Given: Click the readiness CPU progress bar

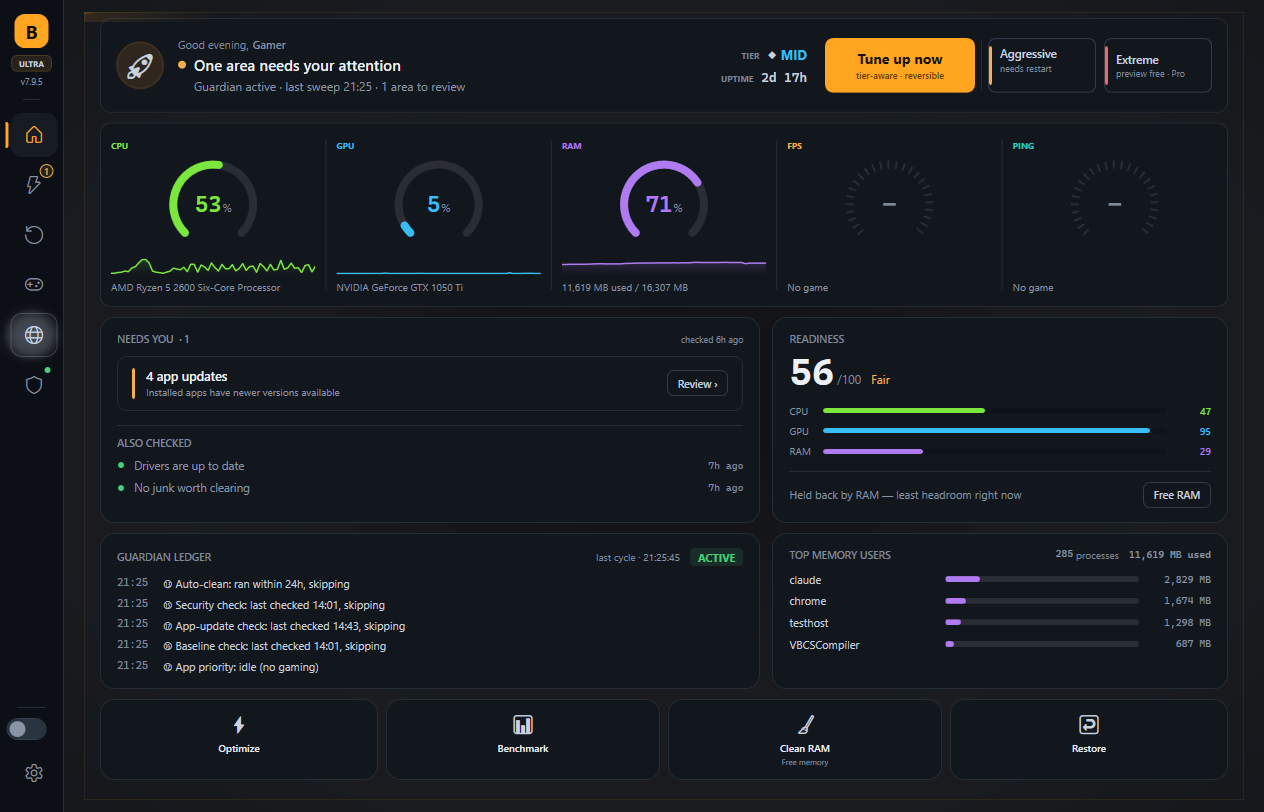Looking at the screenshot, I should pos(994,411).
